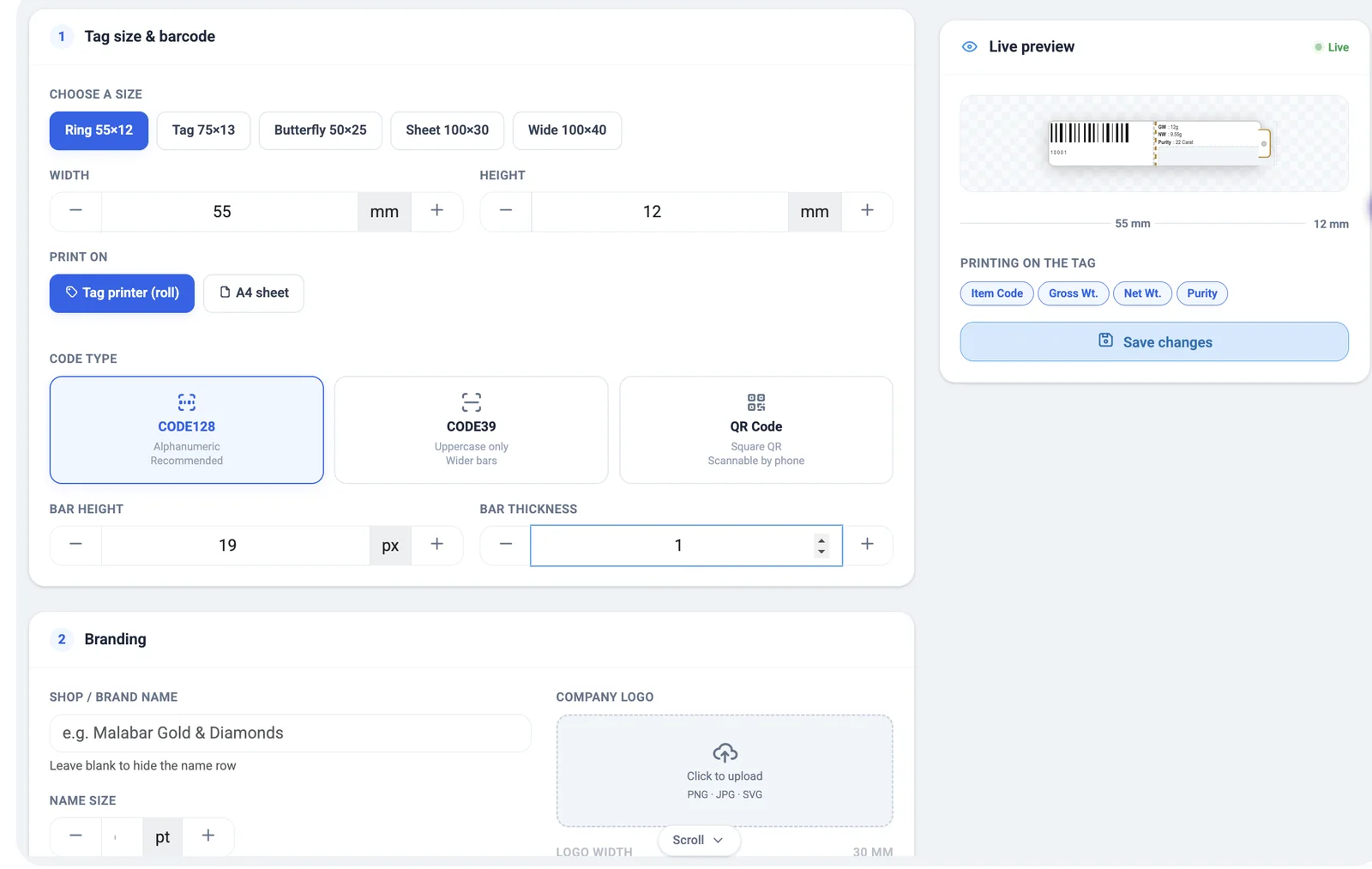1372x869 pixels.
Task: Pick the CODE39 barcode type card
Action: (472, 430)
